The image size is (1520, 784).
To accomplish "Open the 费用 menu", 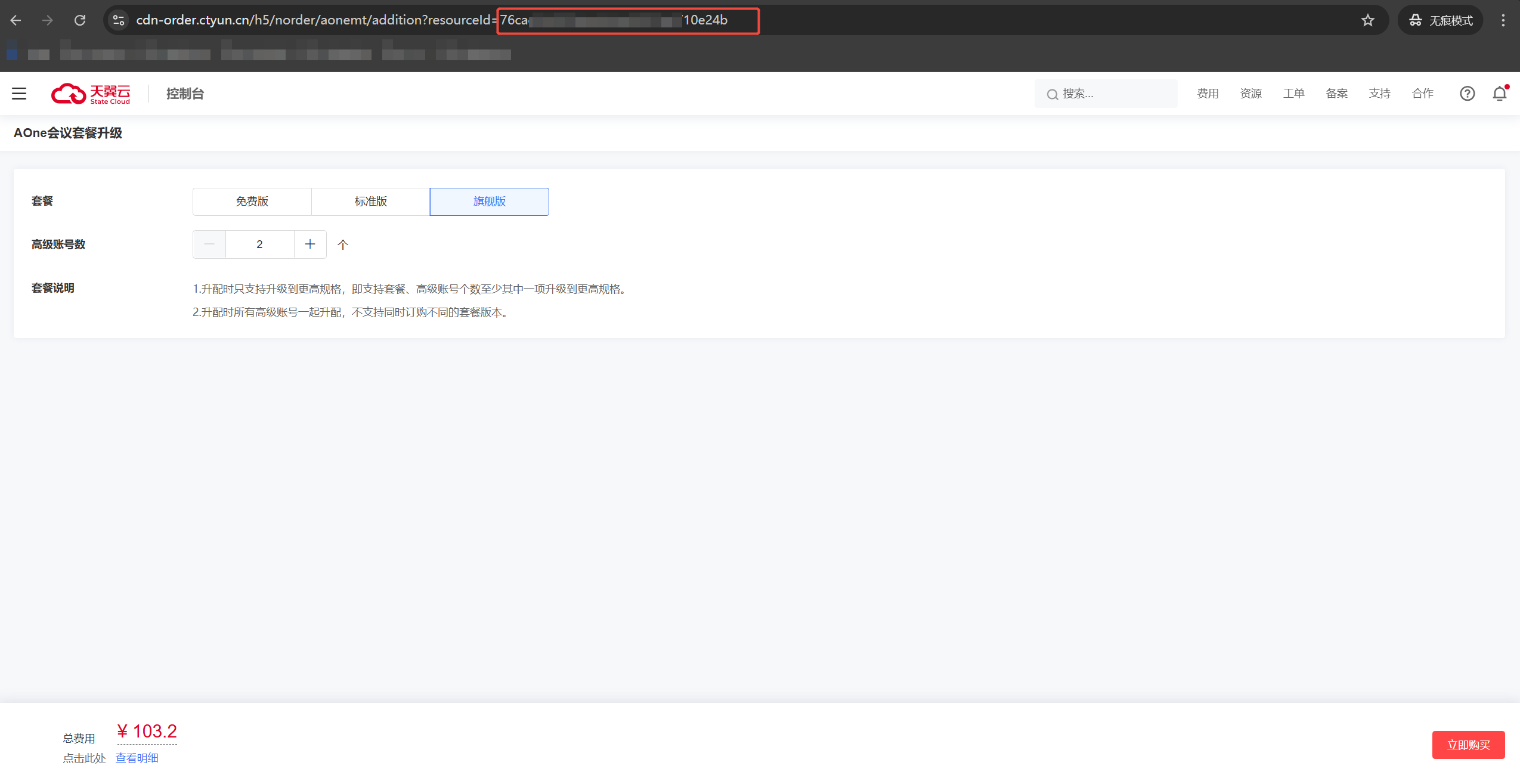I will click(1208, 94).
